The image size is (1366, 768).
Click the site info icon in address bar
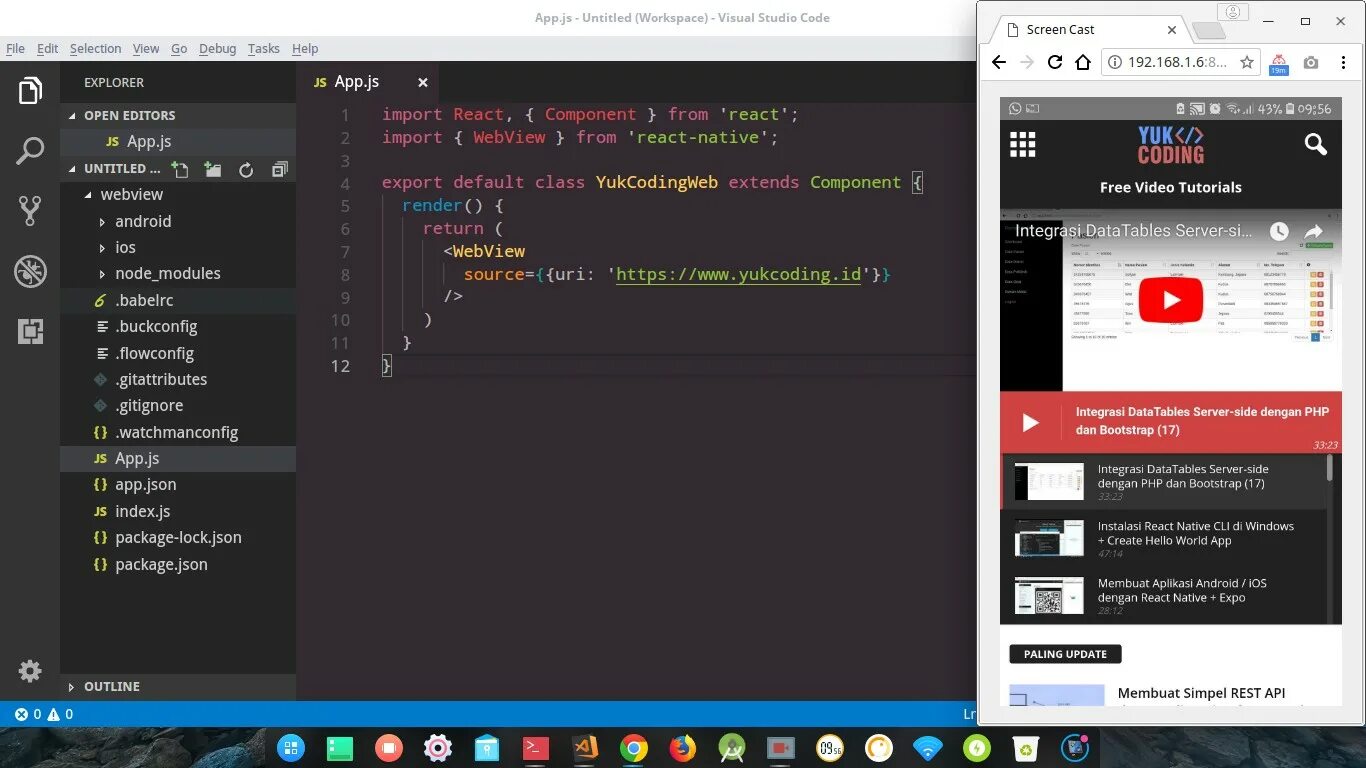[x=1115, y=62]
